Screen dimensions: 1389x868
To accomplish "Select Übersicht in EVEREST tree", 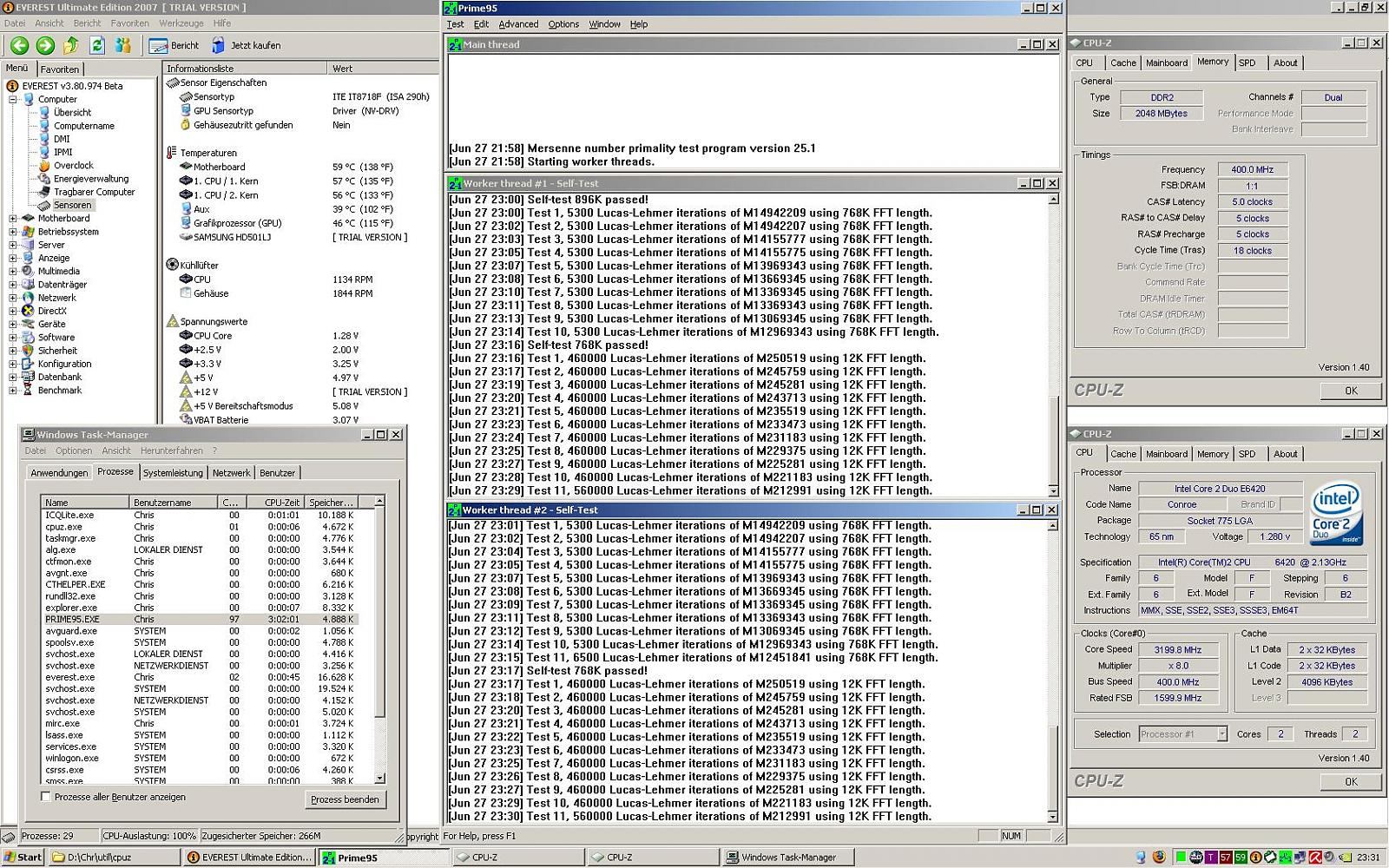I will pos(72,113).
